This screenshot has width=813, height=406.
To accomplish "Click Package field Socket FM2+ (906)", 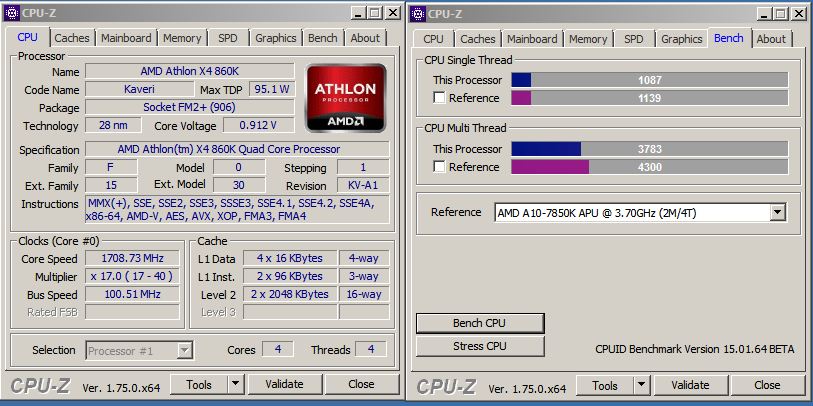I will (190, 107).
